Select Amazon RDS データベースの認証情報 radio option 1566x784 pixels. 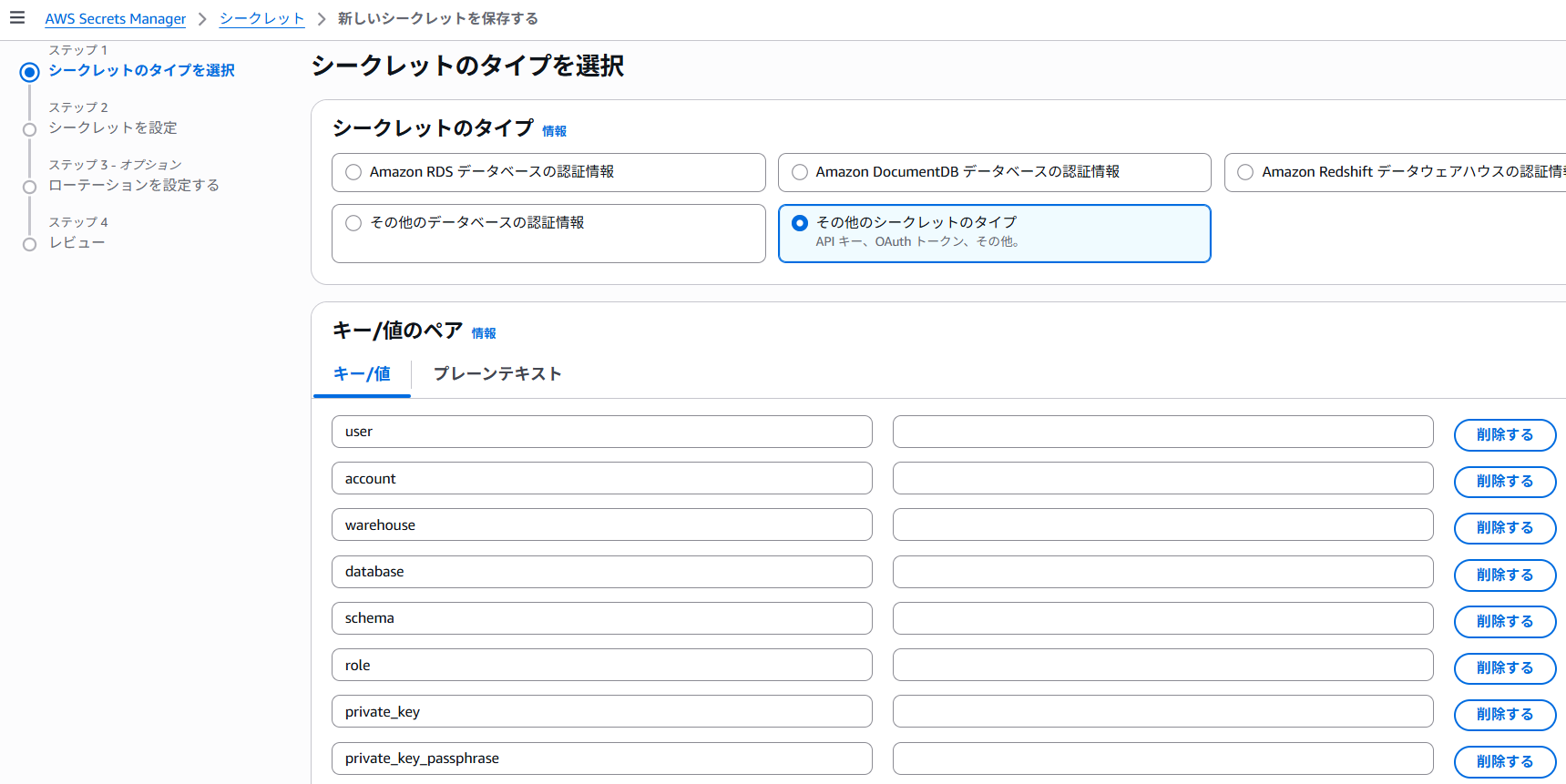353,172
